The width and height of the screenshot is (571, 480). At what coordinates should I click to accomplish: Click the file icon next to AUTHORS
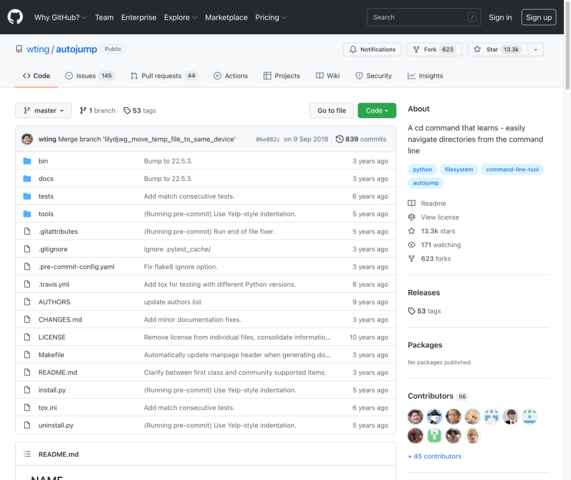27,302
